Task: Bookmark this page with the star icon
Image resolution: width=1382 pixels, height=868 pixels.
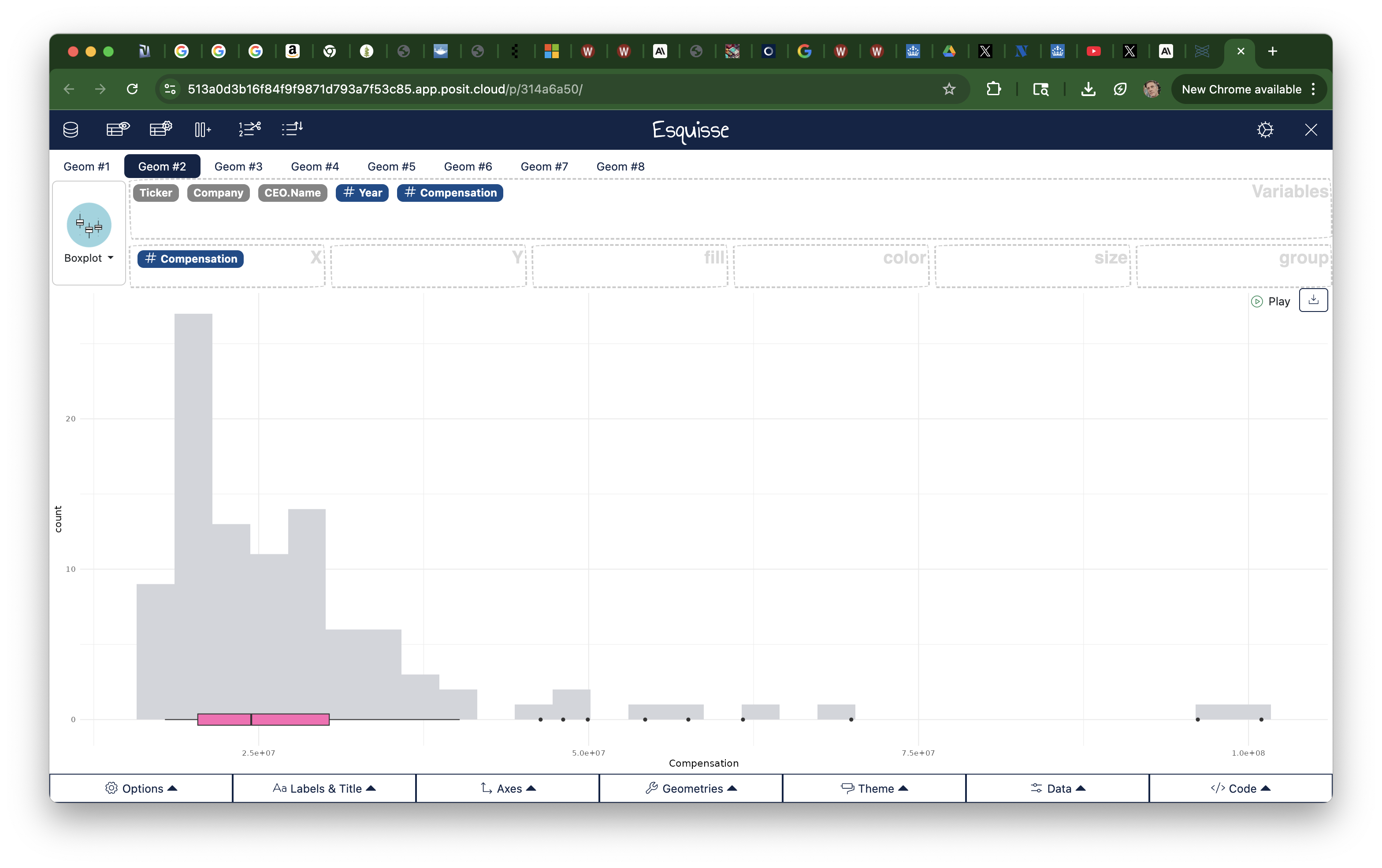Action: click(x=949, y=89)
